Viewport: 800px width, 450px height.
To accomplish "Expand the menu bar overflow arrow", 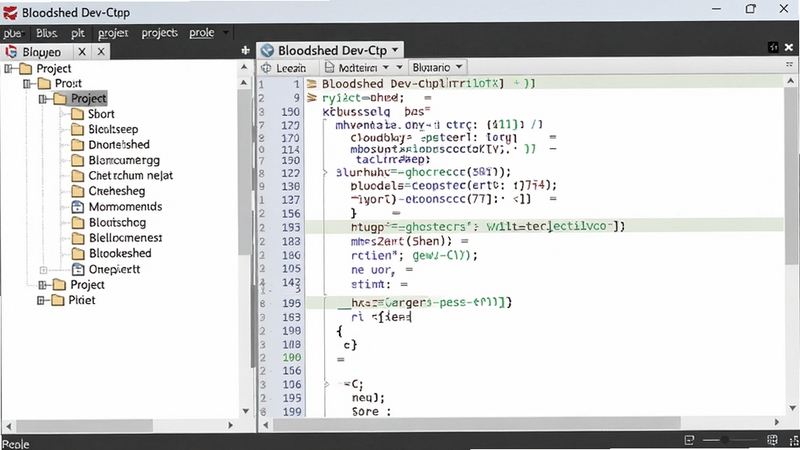I will [x=226, y=33].
